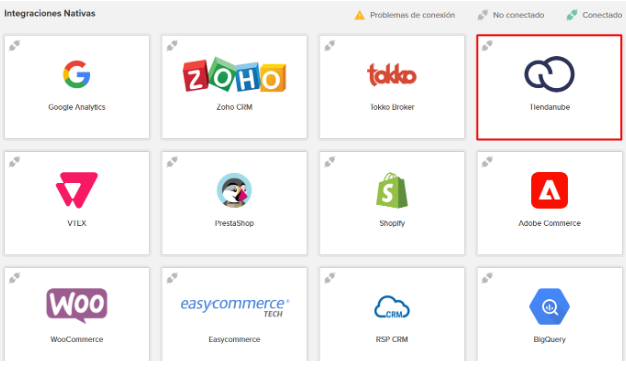Click the 'Integraciones Nativas' heading
626x380 pixels.
click(x=50, y=13)
